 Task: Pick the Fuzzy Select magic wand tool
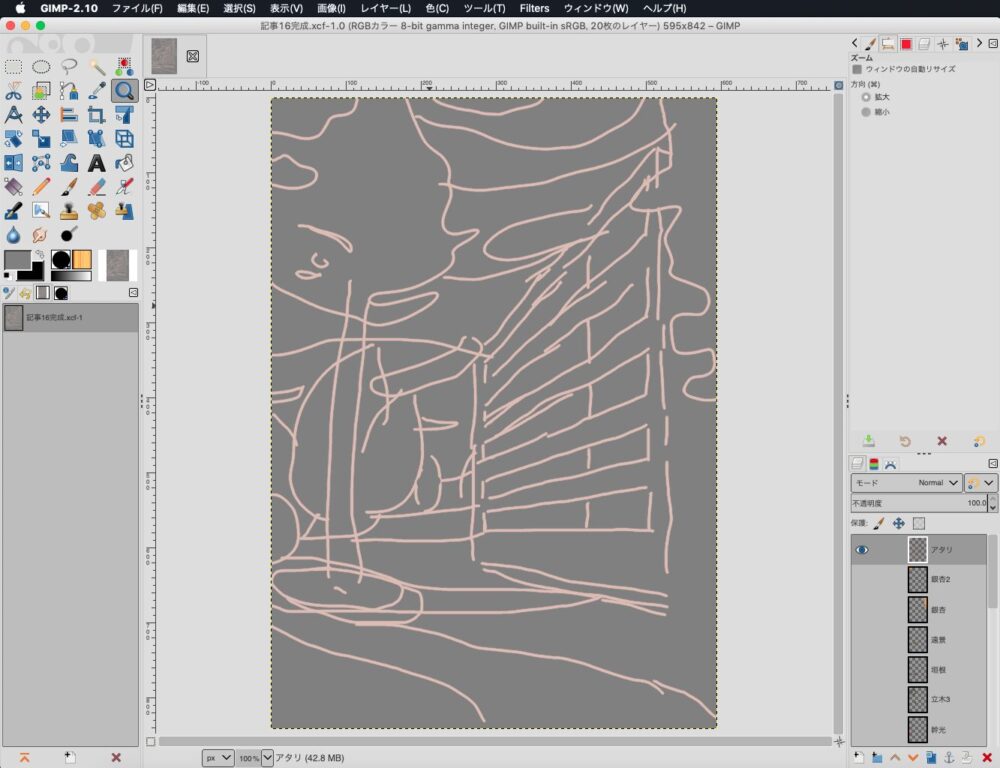point(97,67)
